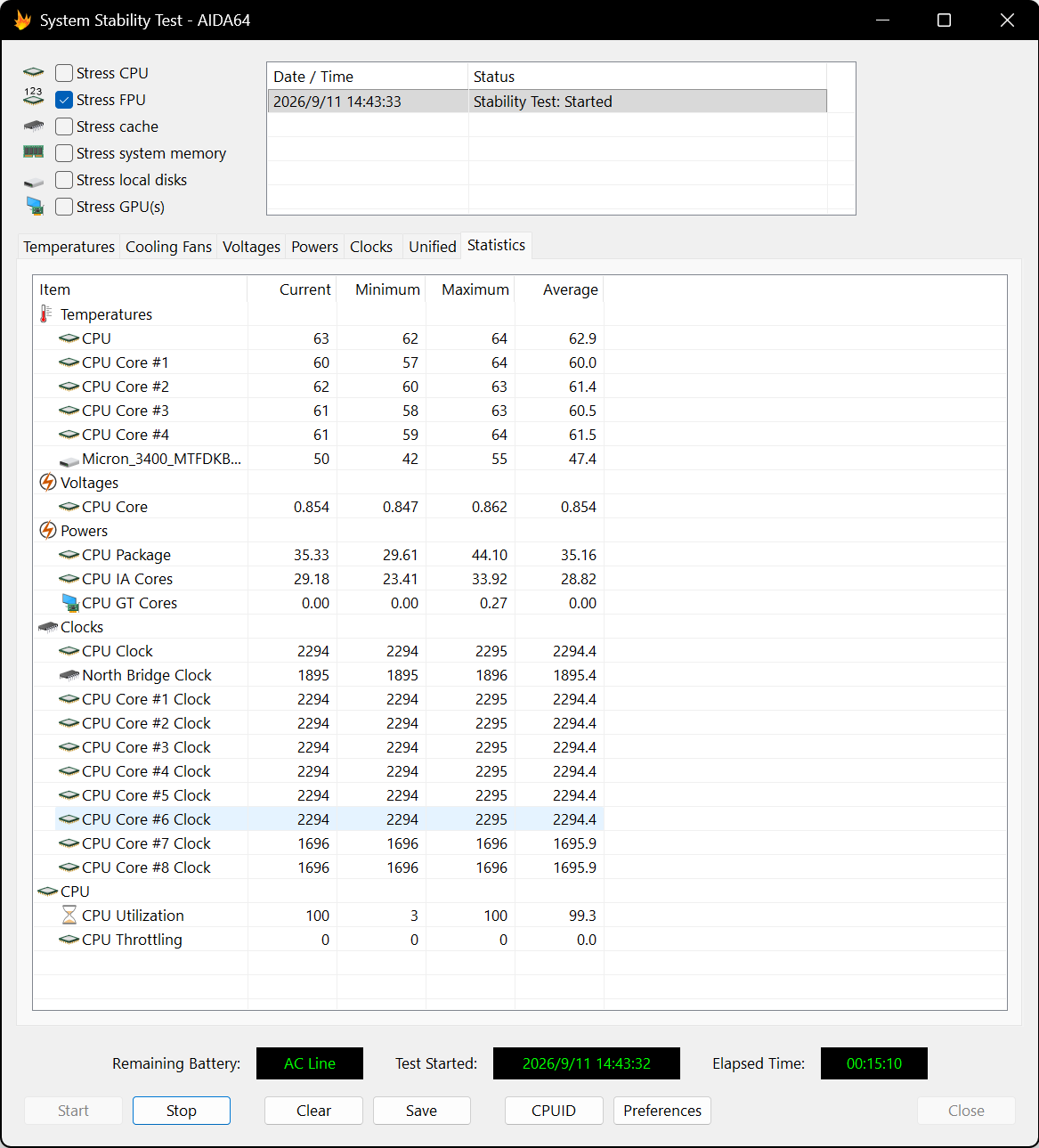Open the Cooling Fans tab
This screenshot has height=1148, width=1039.
tap(168, 247)
